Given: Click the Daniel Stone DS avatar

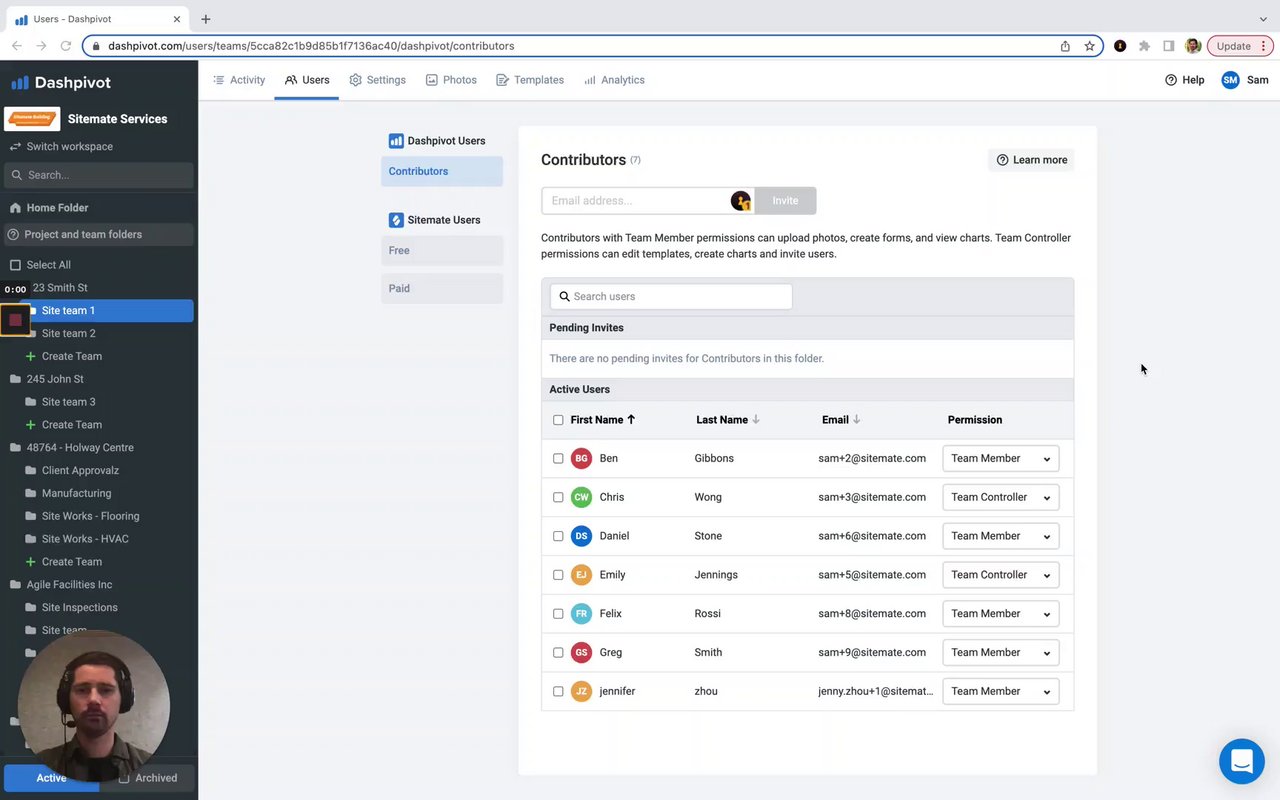Looking at the screenshot, I should 581,536.
